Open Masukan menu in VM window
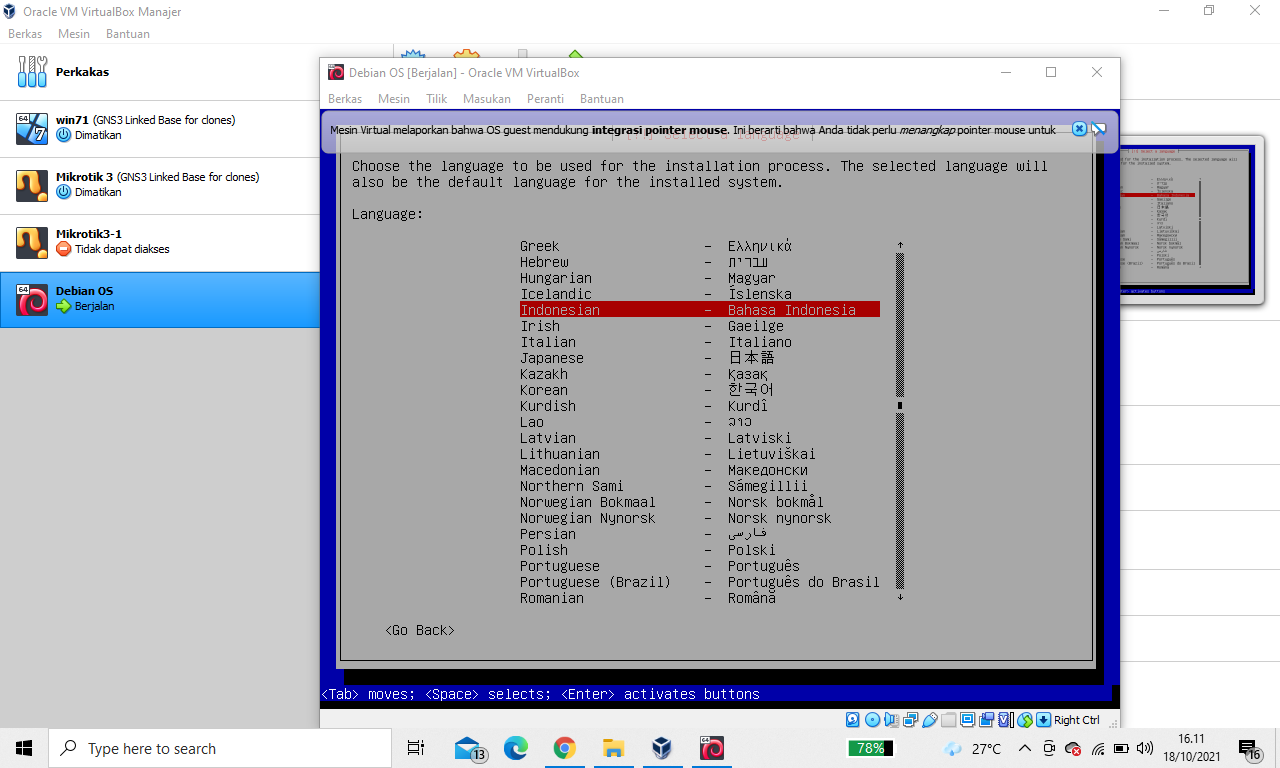The width and height of the screenshot is (1280, 768). (x=487, y=99)
